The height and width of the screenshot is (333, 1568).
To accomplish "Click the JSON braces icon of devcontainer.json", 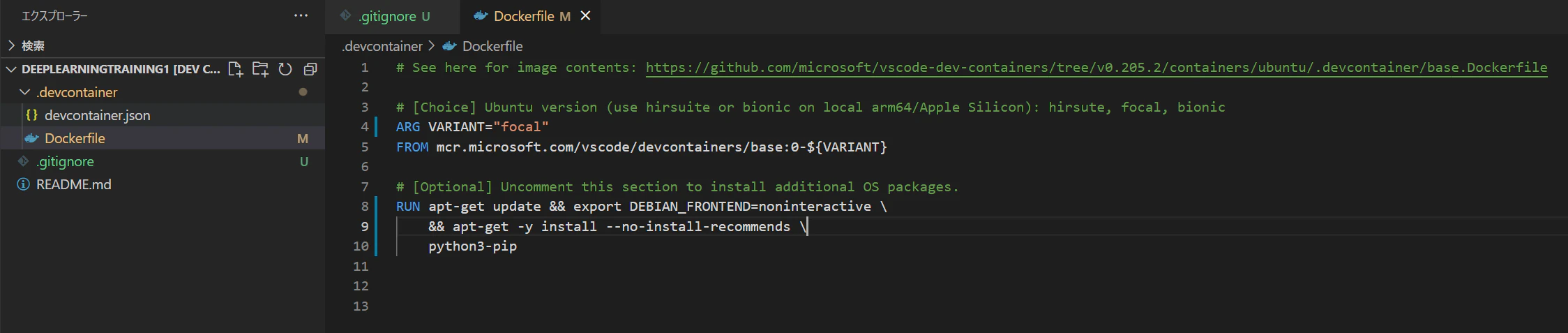I will click(x=31, y=115).
